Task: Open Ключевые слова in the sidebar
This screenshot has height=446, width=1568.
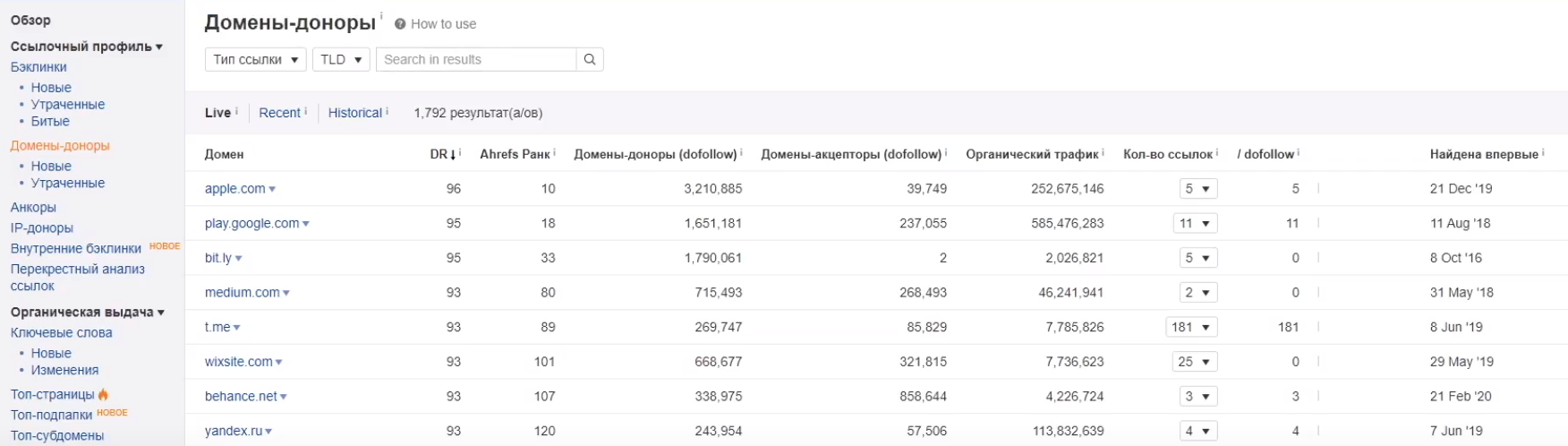Action: (x=61, y=332)
